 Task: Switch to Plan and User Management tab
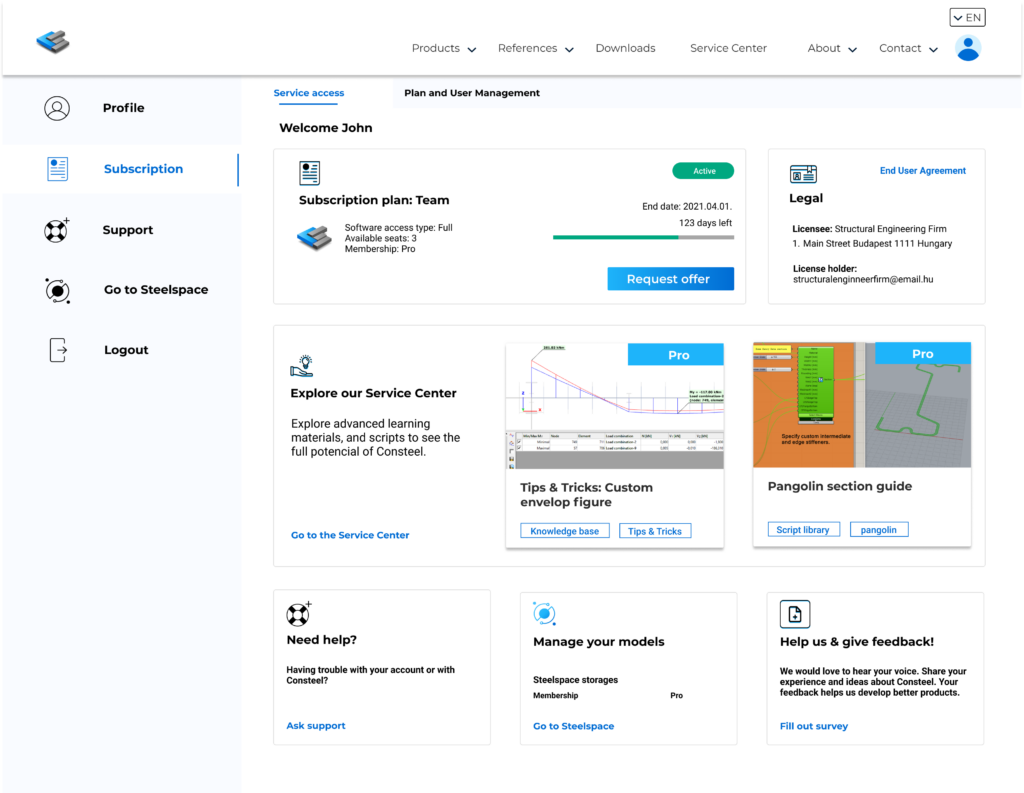[472, 93]
